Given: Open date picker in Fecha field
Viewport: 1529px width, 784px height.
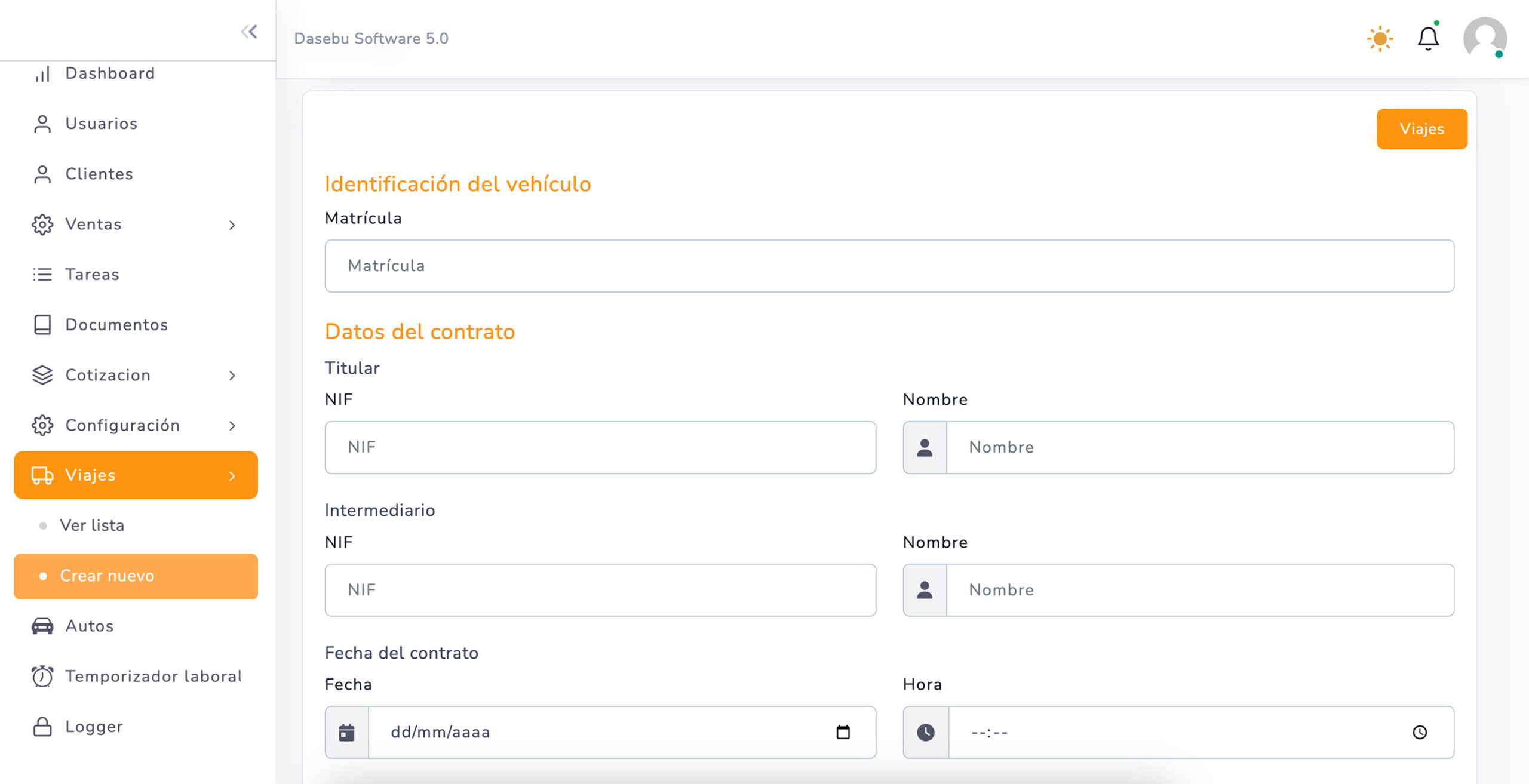Looking at the screenshot, I should click(x=843, y=732).
